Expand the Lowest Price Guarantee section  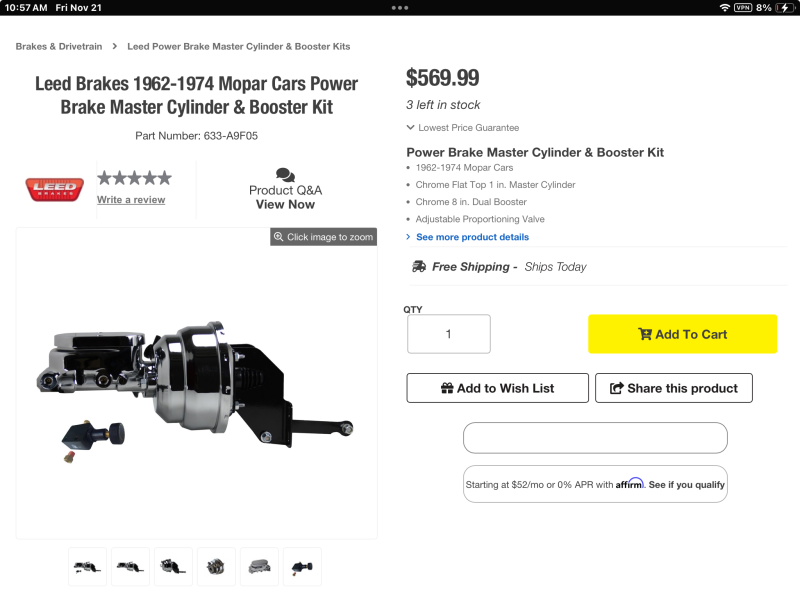[463, 128]
